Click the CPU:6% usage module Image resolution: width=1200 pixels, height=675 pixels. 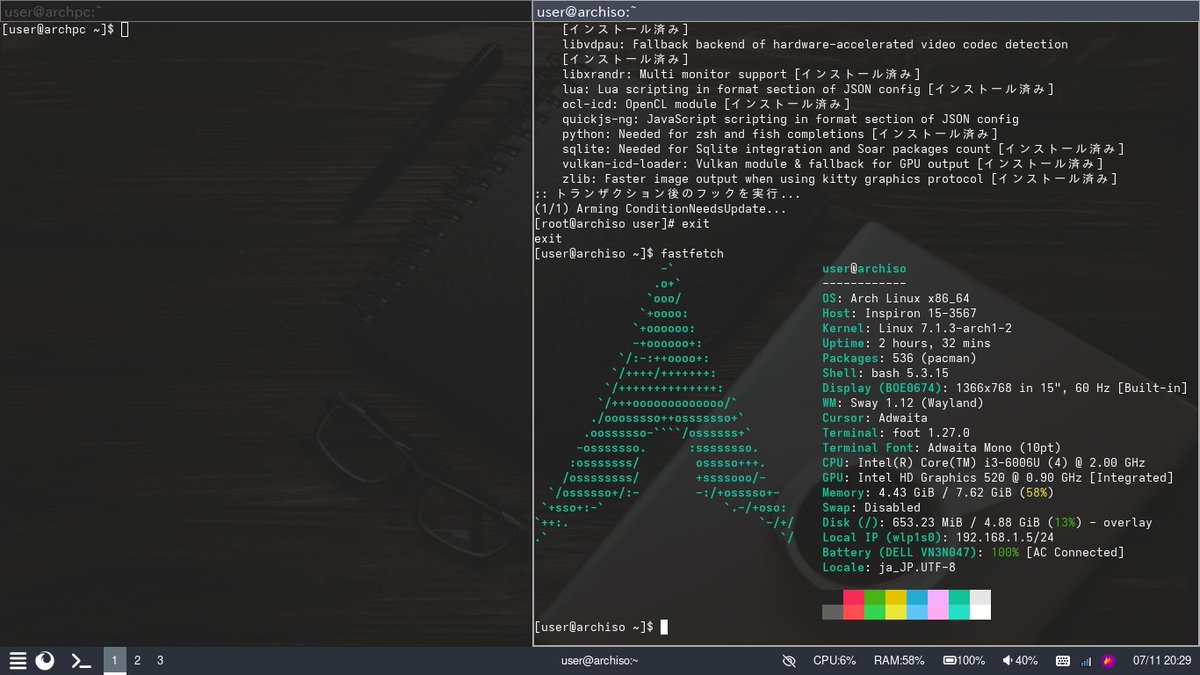pos(834,661)
